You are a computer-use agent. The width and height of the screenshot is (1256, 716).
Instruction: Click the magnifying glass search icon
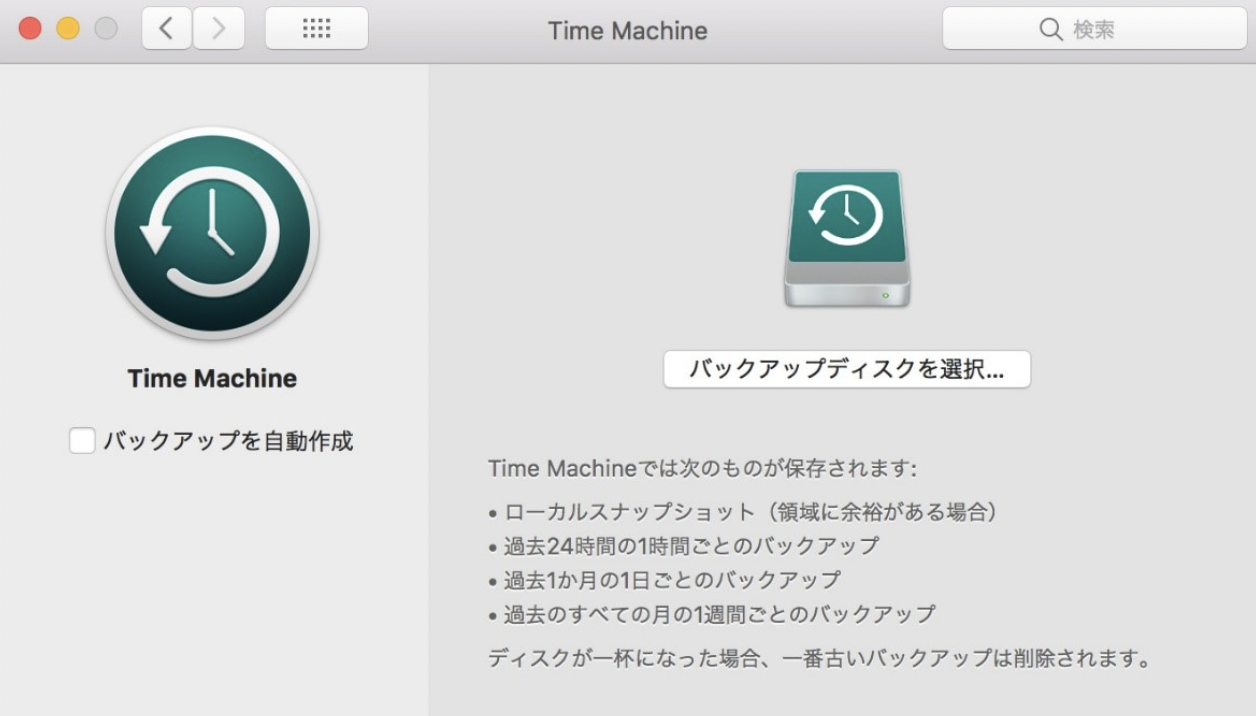(x=1051, y=30)
